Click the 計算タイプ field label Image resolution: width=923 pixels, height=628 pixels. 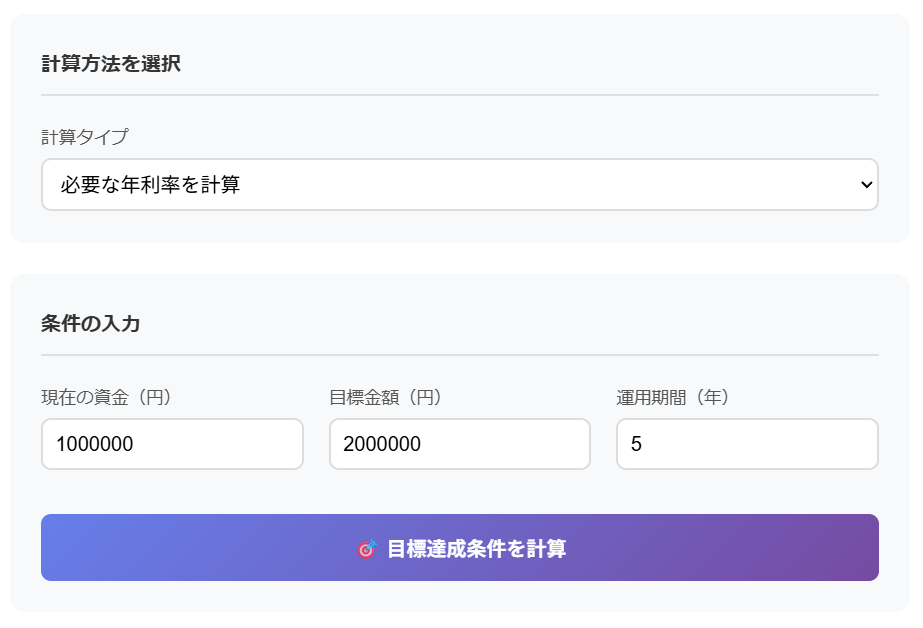(x=85, y=137)
